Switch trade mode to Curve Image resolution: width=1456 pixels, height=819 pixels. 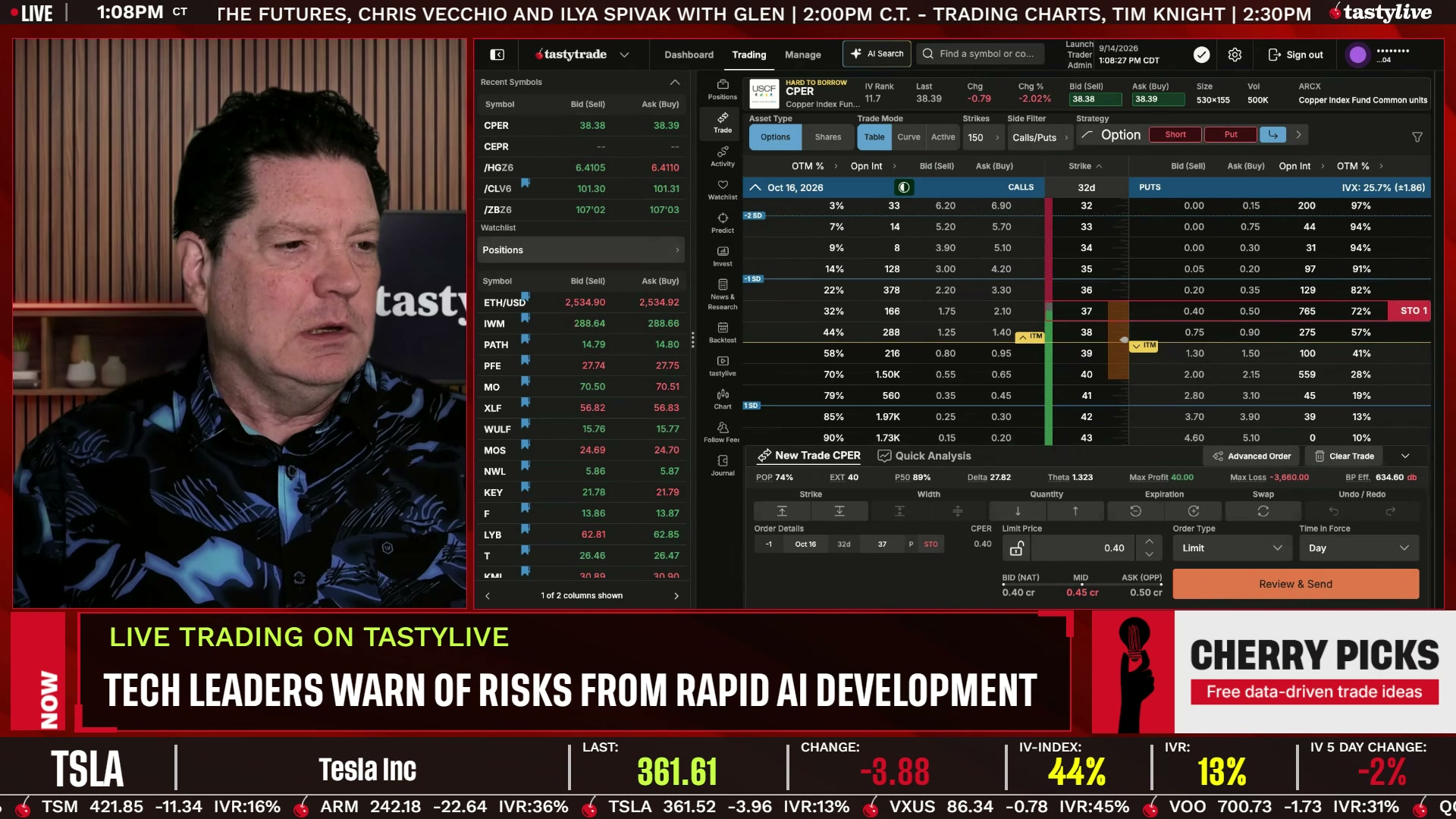[x=908, y=137]
